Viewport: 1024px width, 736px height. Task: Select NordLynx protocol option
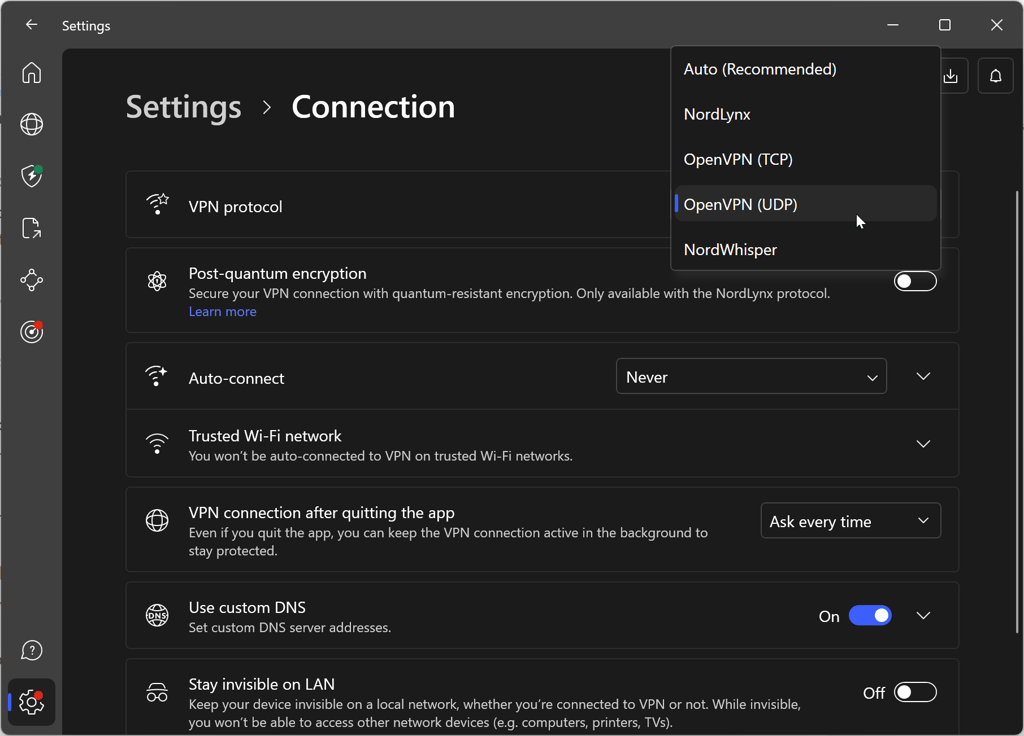pyautogui.click(x=805, y=114)
